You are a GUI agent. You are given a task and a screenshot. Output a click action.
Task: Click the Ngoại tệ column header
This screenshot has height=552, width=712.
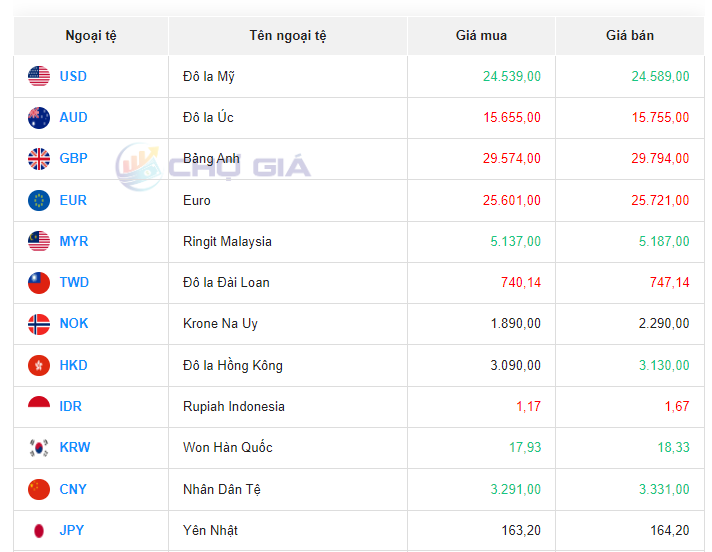tap(91, 36)
